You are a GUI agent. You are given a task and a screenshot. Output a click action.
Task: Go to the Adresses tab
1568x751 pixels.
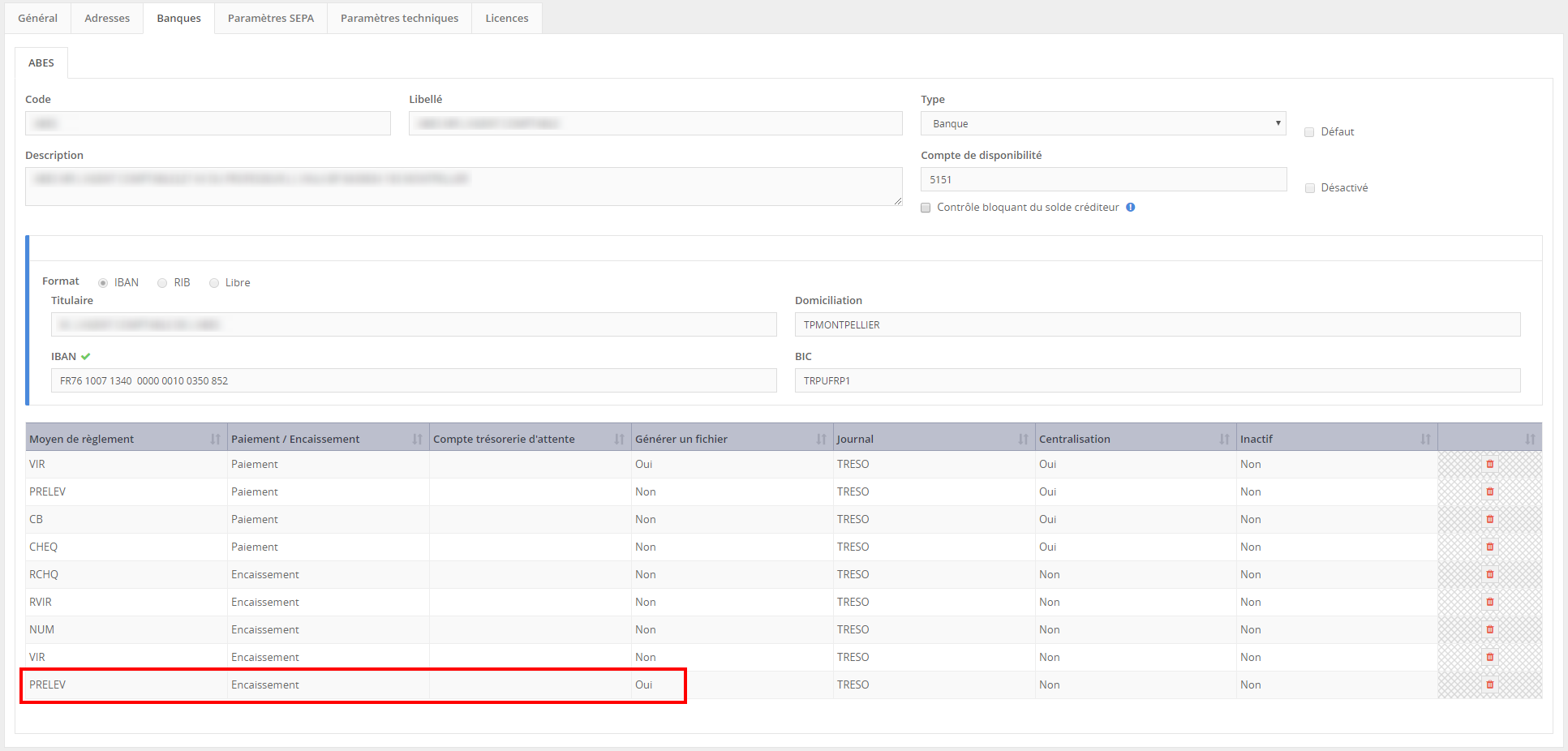click(107, 18)
